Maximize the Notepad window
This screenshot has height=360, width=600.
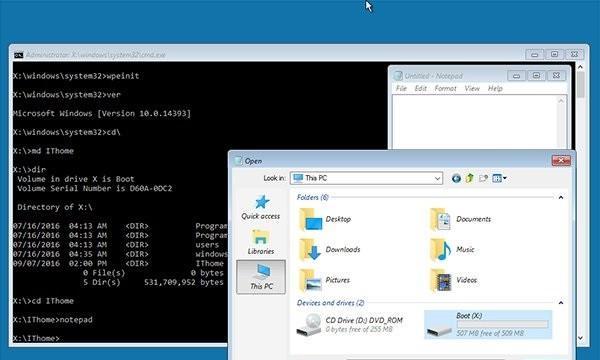tap(536, 76)
